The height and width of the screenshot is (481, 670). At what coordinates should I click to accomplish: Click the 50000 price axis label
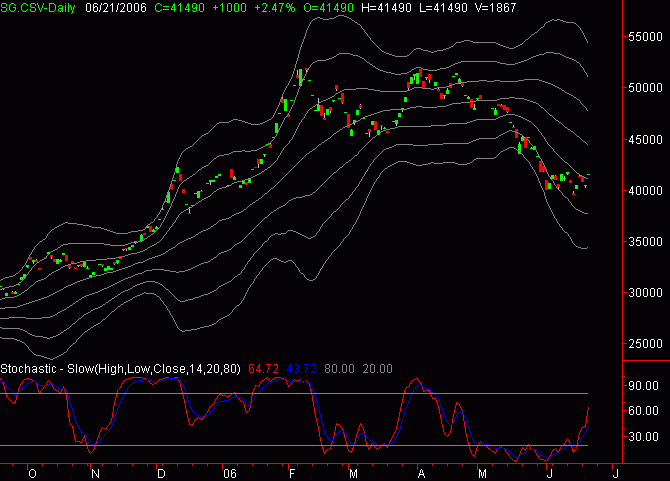tap(645, 88)
